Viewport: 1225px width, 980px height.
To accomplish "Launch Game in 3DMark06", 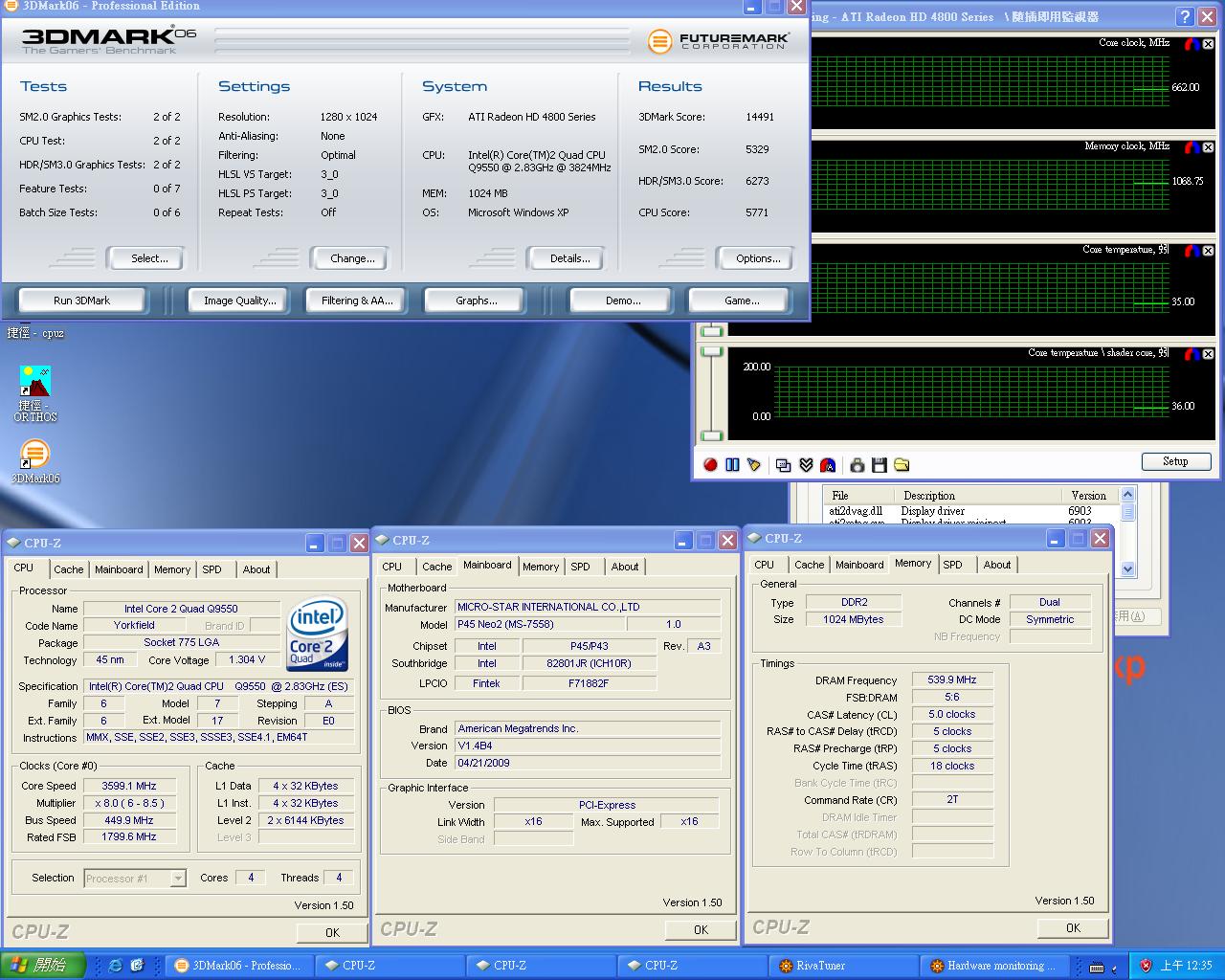I will pos(742,301).
